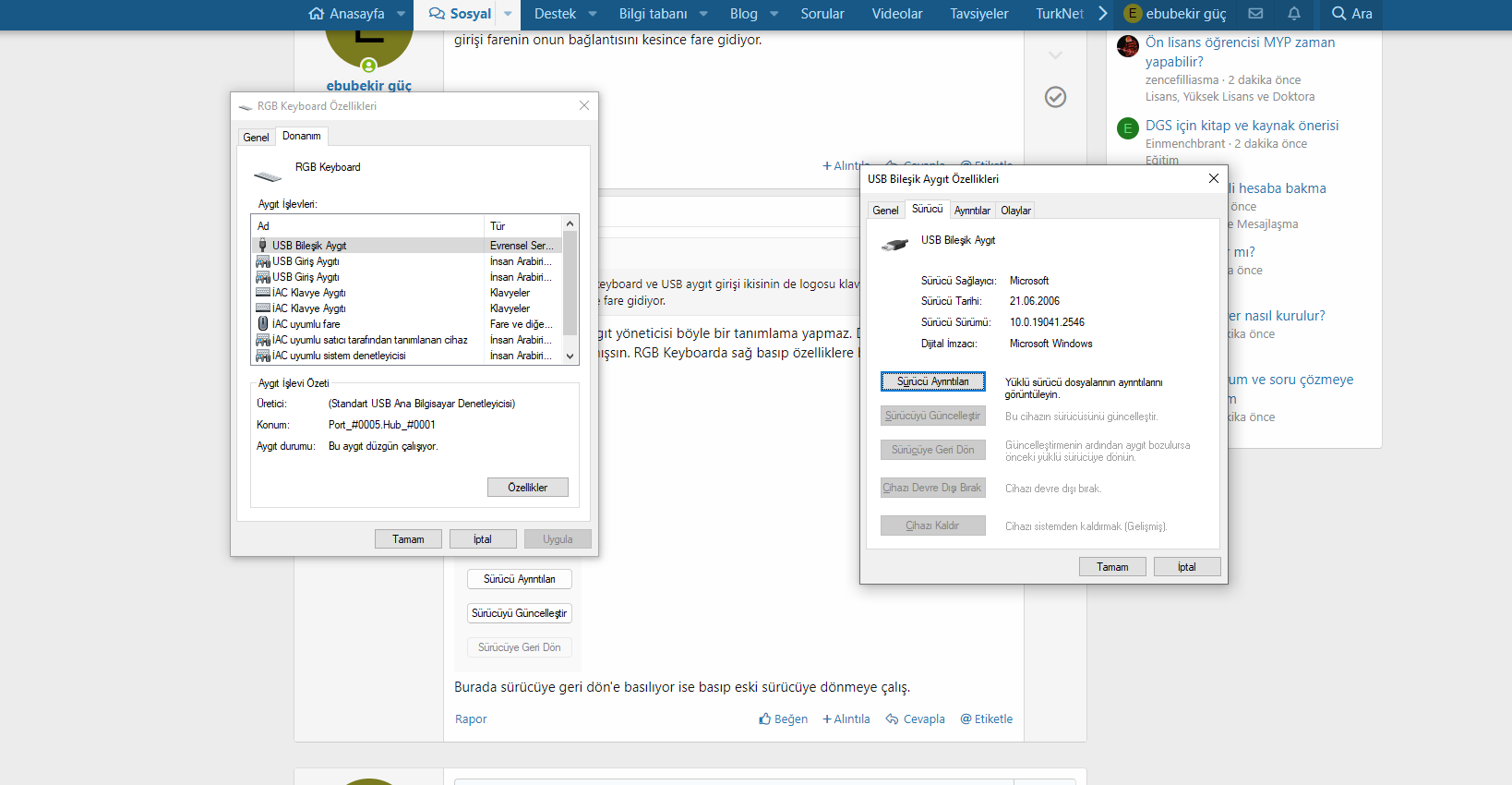Click the avatar beside the MYP question

coord(1127,46)
